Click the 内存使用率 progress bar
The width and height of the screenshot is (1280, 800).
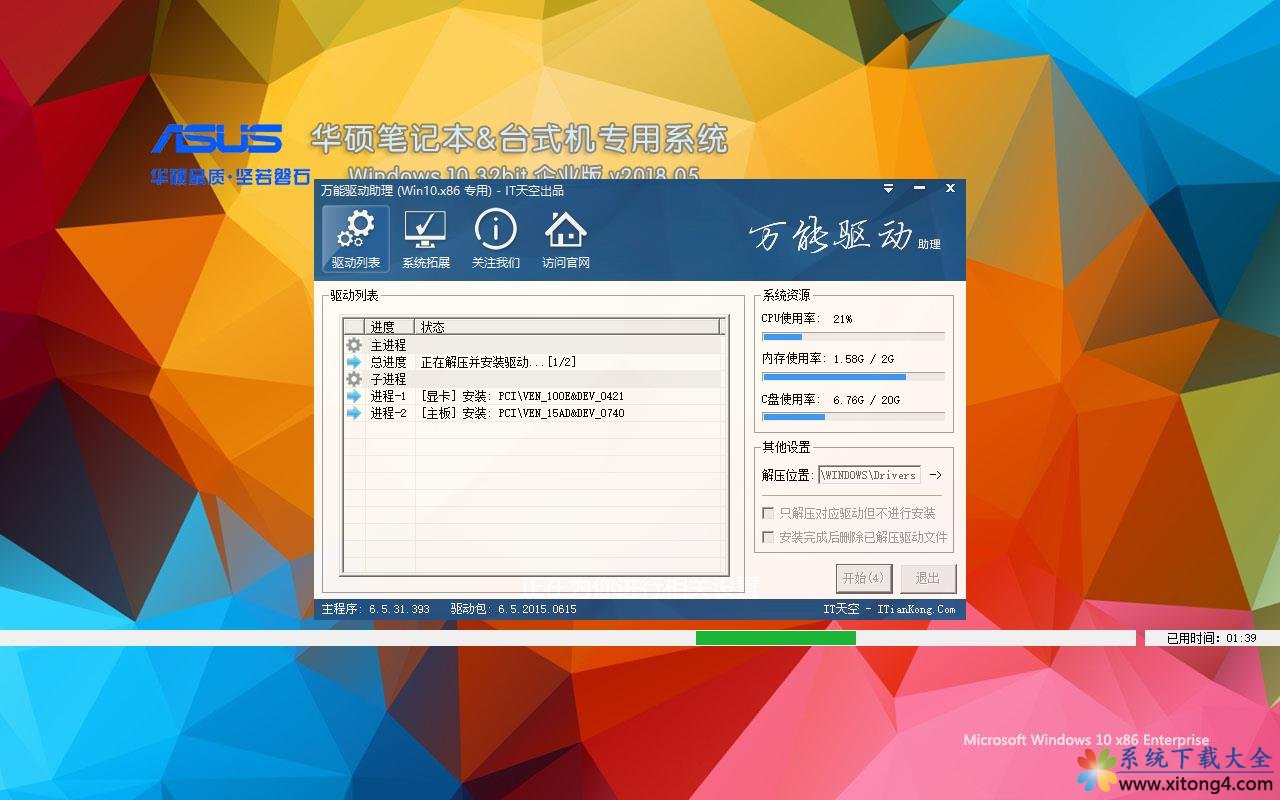coord(853,377)
